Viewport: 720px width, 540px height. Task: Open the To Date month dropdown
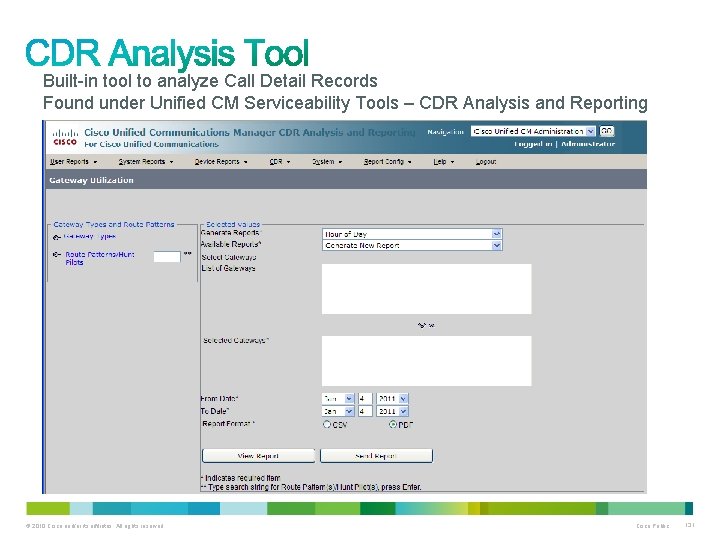click(338, 411)
